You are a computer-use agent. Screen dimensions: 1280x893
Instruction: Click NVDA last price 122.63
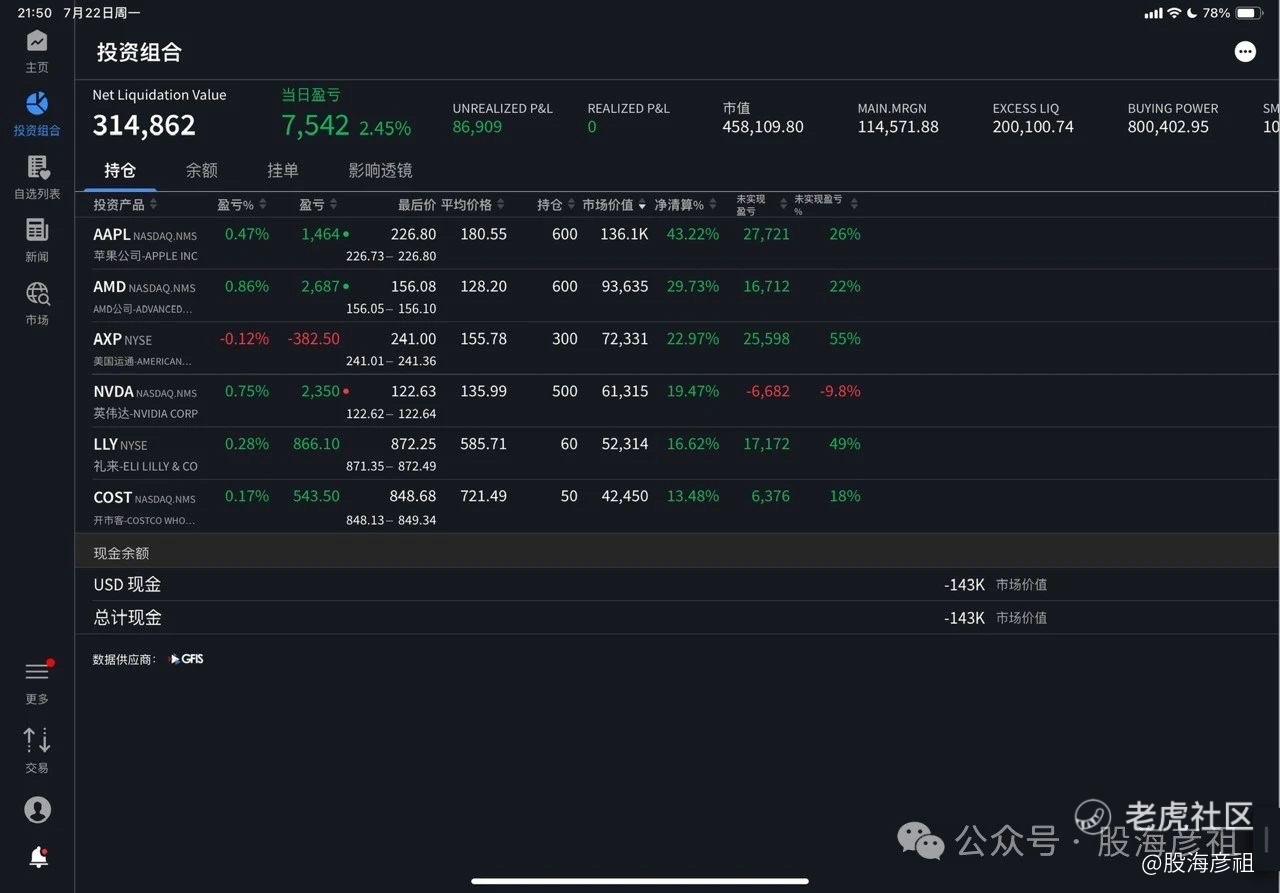pos(413,391)
